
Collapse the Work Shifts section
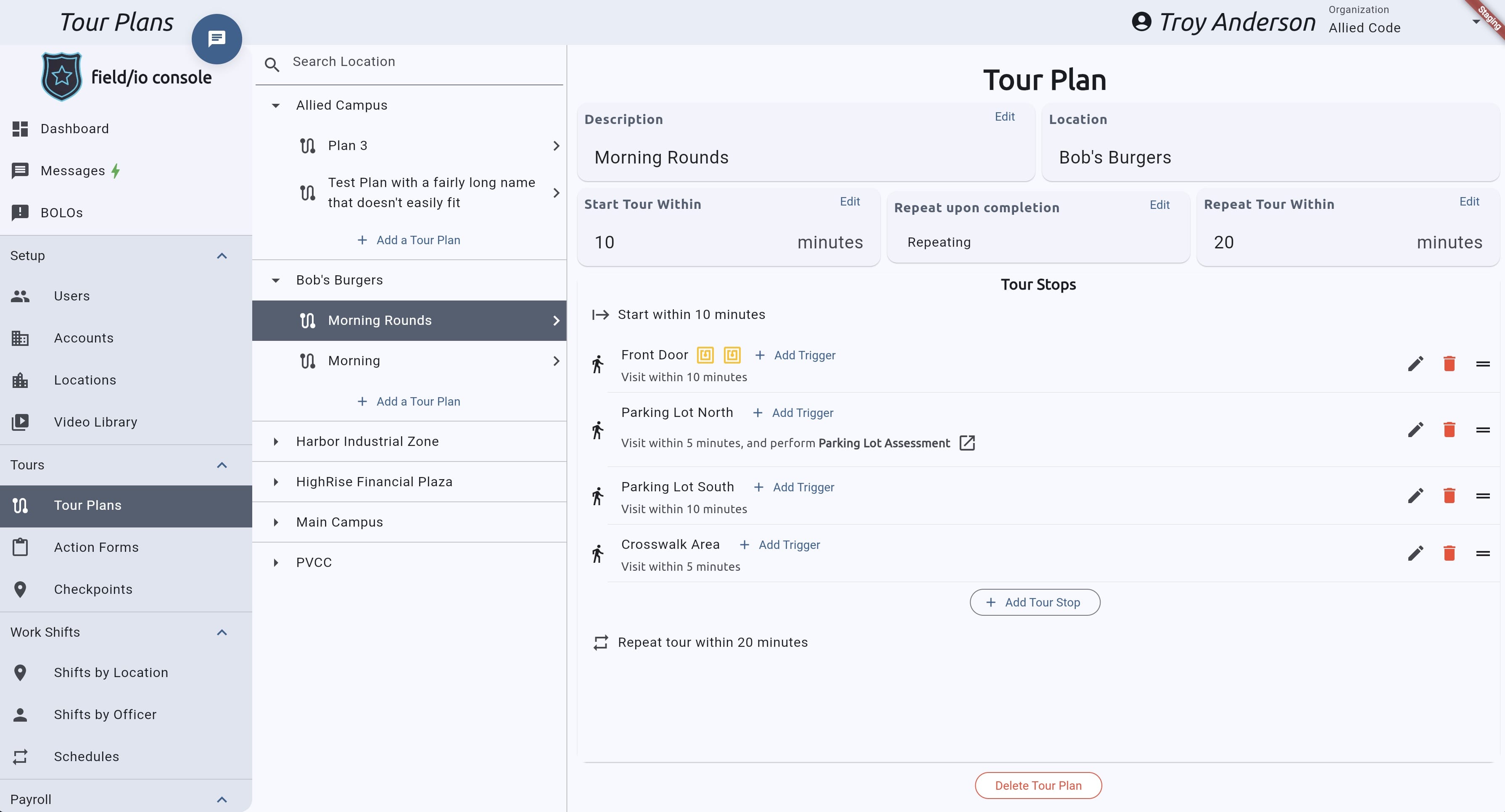(x=222, y=633)
